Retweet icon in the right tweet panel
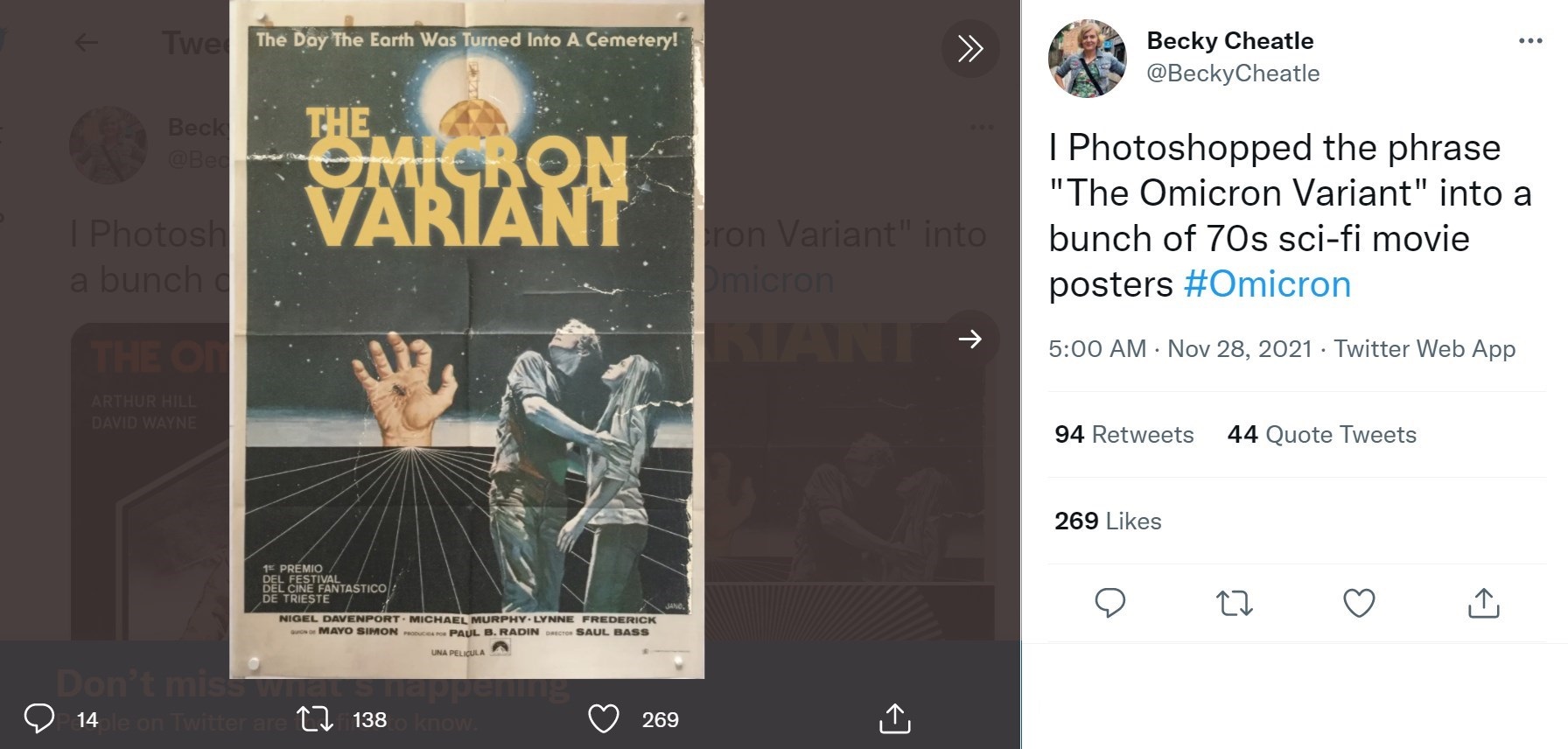This screenshot has width=1568, height=749. (1235, 603)
